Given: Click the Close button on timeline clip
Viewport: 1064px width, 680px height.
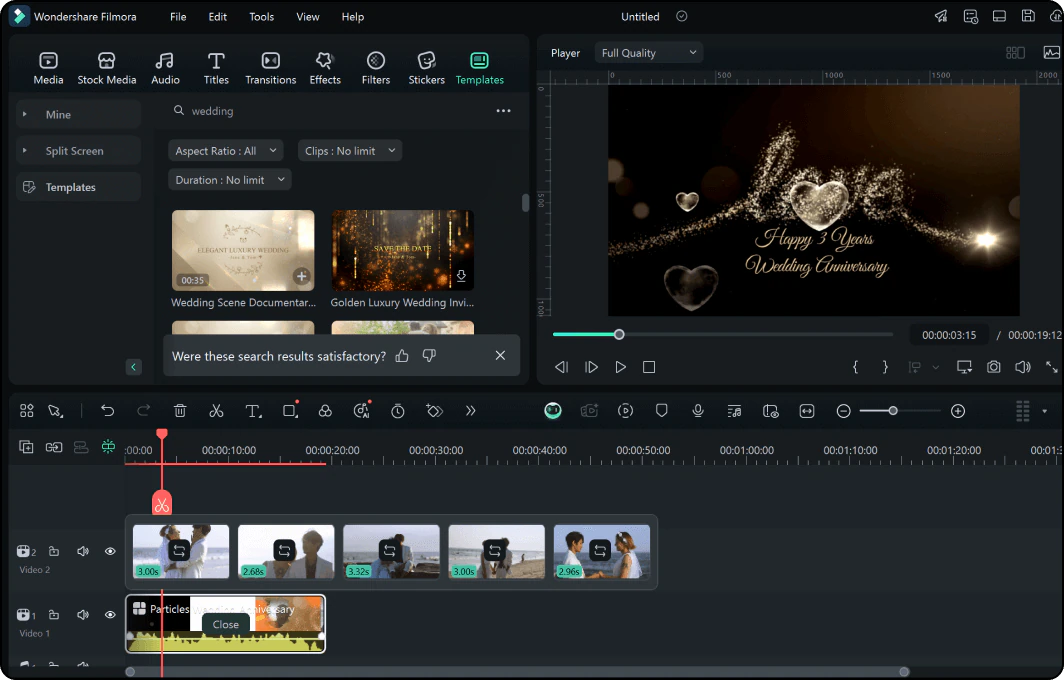Looking at the screenshot, I should [226, 624].
